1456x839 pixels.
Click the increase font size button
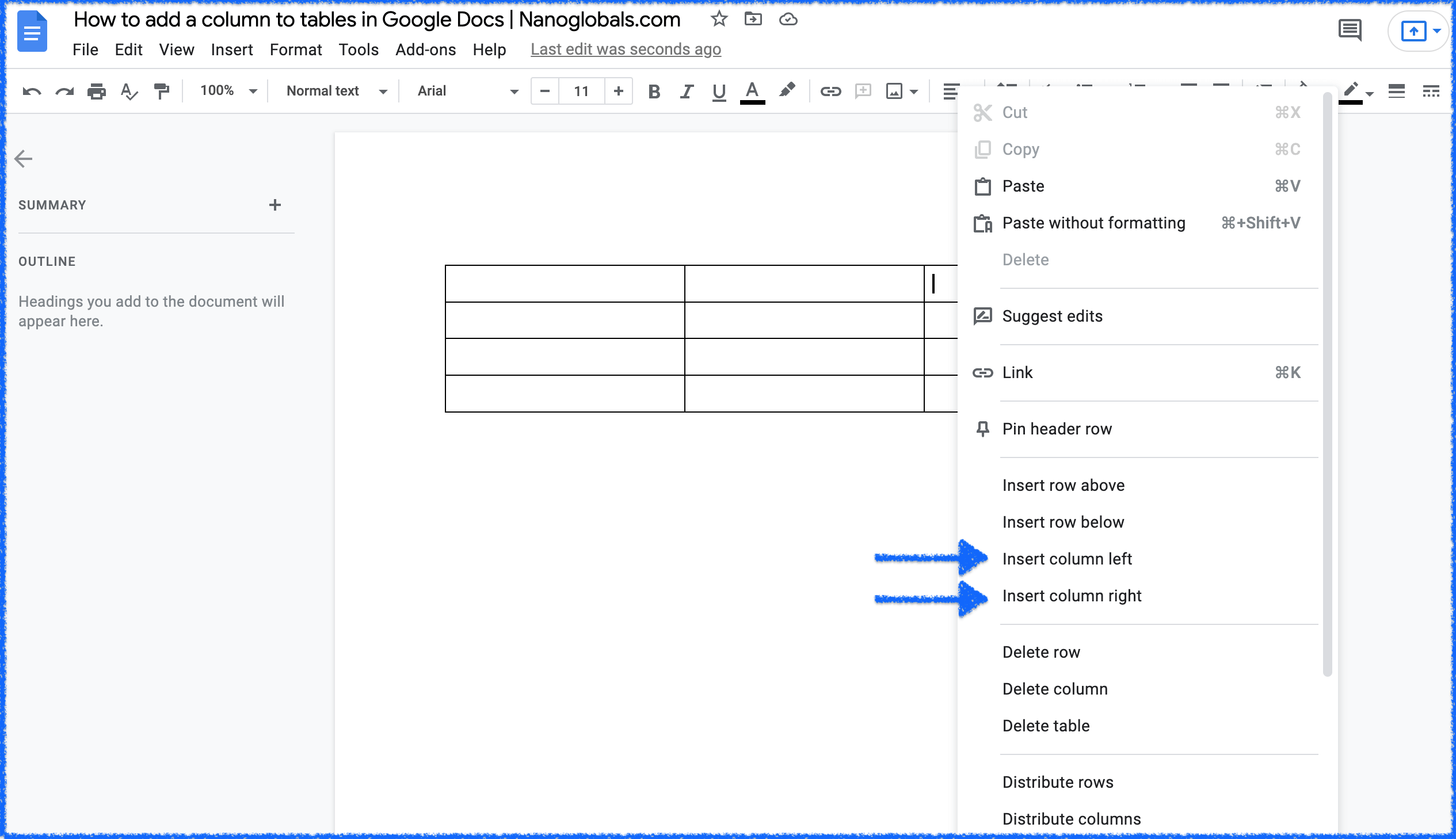point(618,91)
